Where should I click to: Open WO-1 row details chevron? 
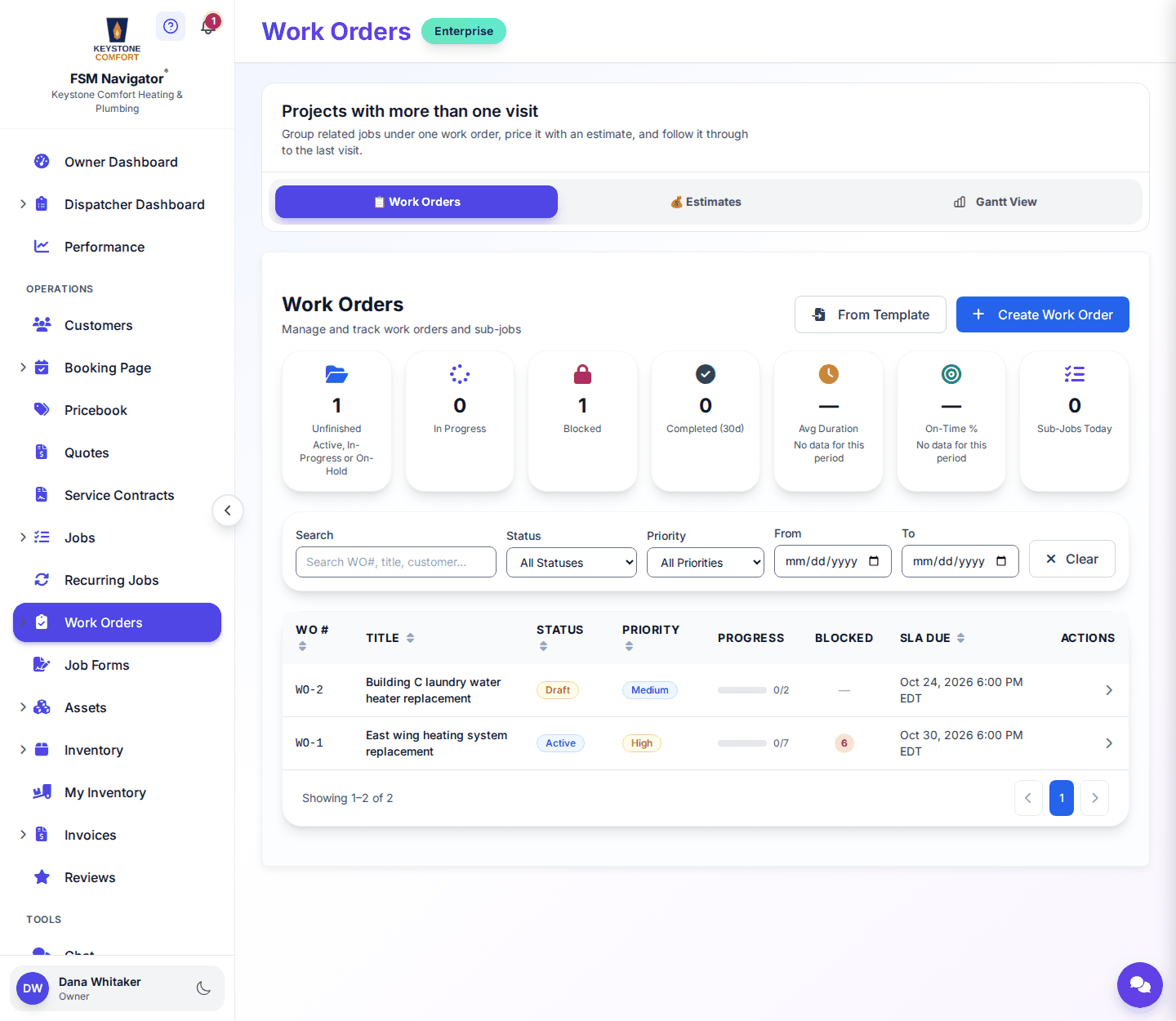(1109, 743)
